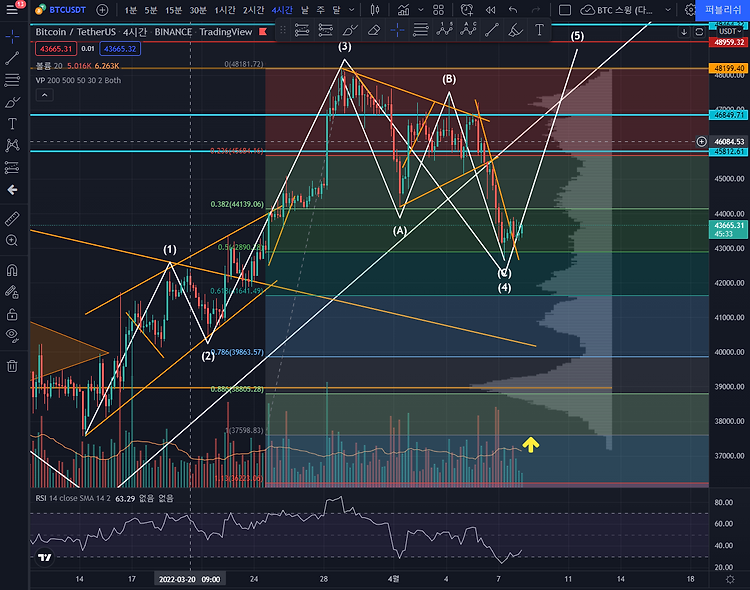Select the 2시간 timeframe
750x590 pixels.
pyautogui.click(x=253, y=10)
